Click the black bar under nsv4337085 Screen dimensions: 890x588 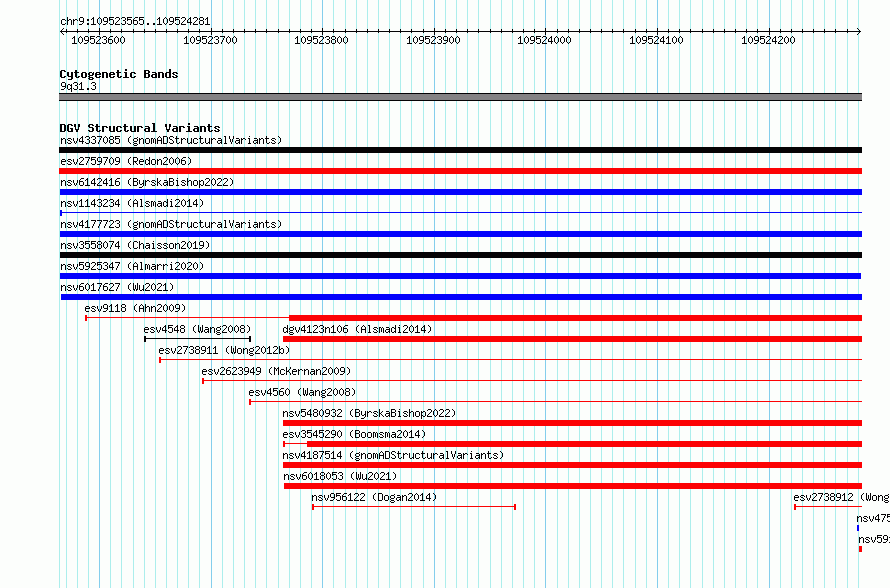460,150
